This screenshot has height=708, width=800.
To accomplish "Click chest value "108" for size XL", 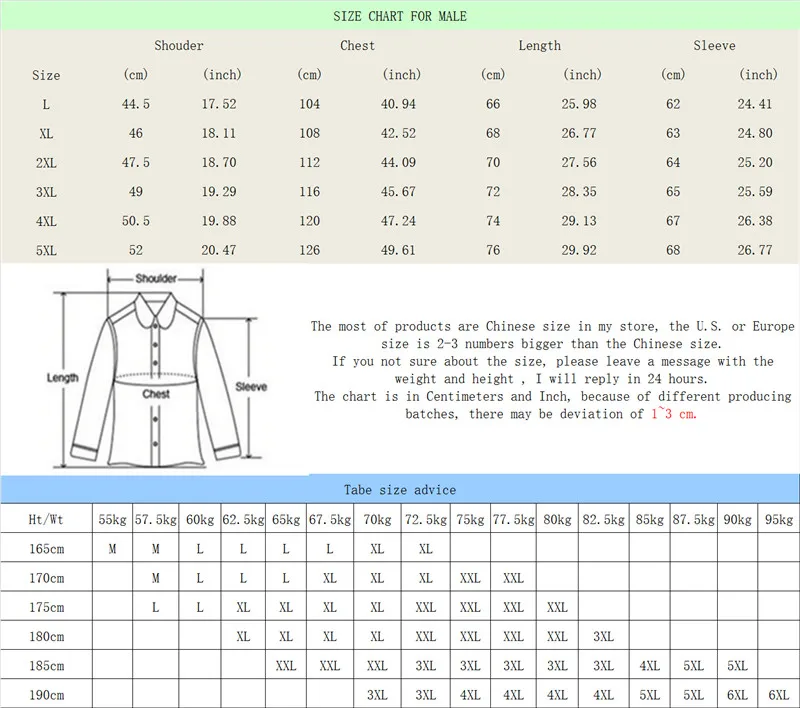I will coord(310,133).
